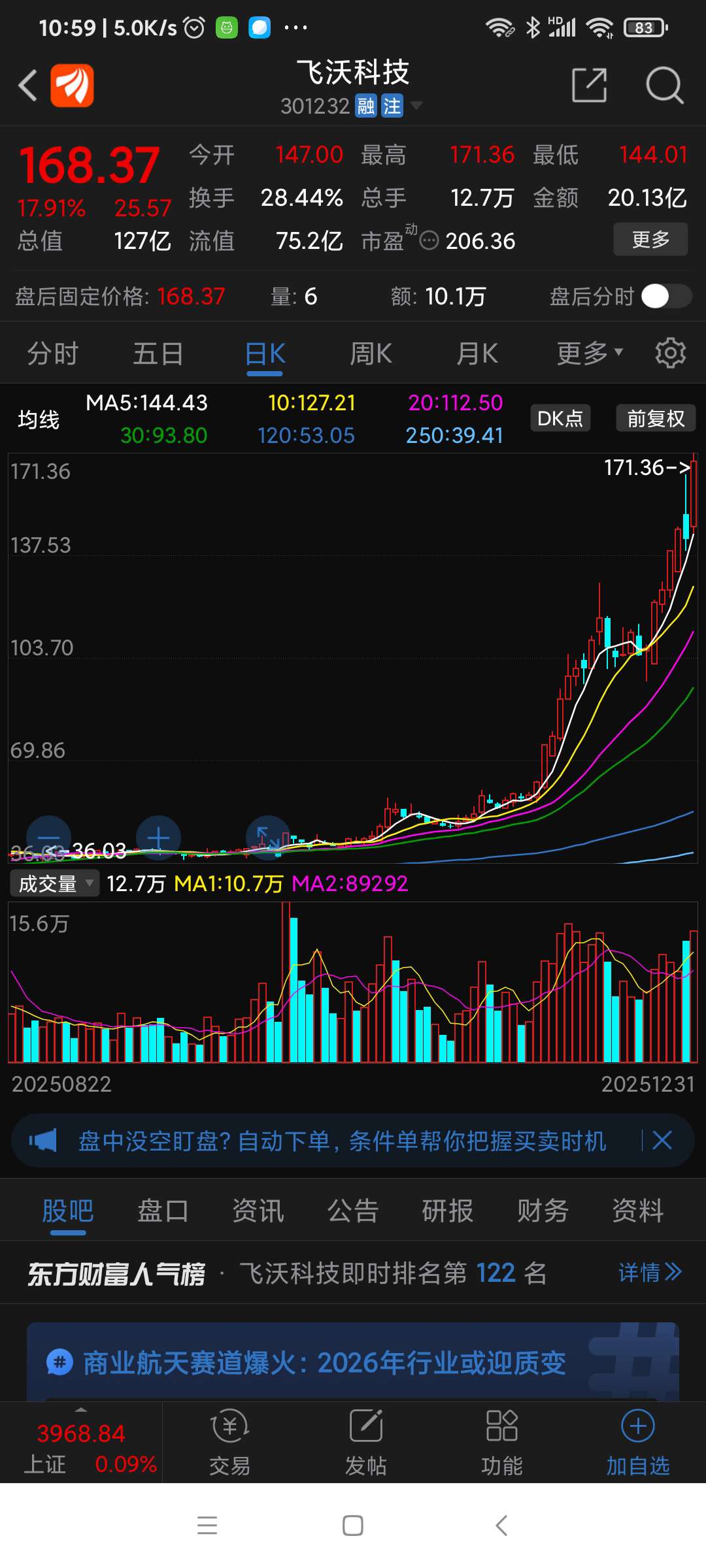This screenshot has height=1568, width=706.
Task: Tap the 飞沃科技 stock title
Action: [x=353, y=72]
